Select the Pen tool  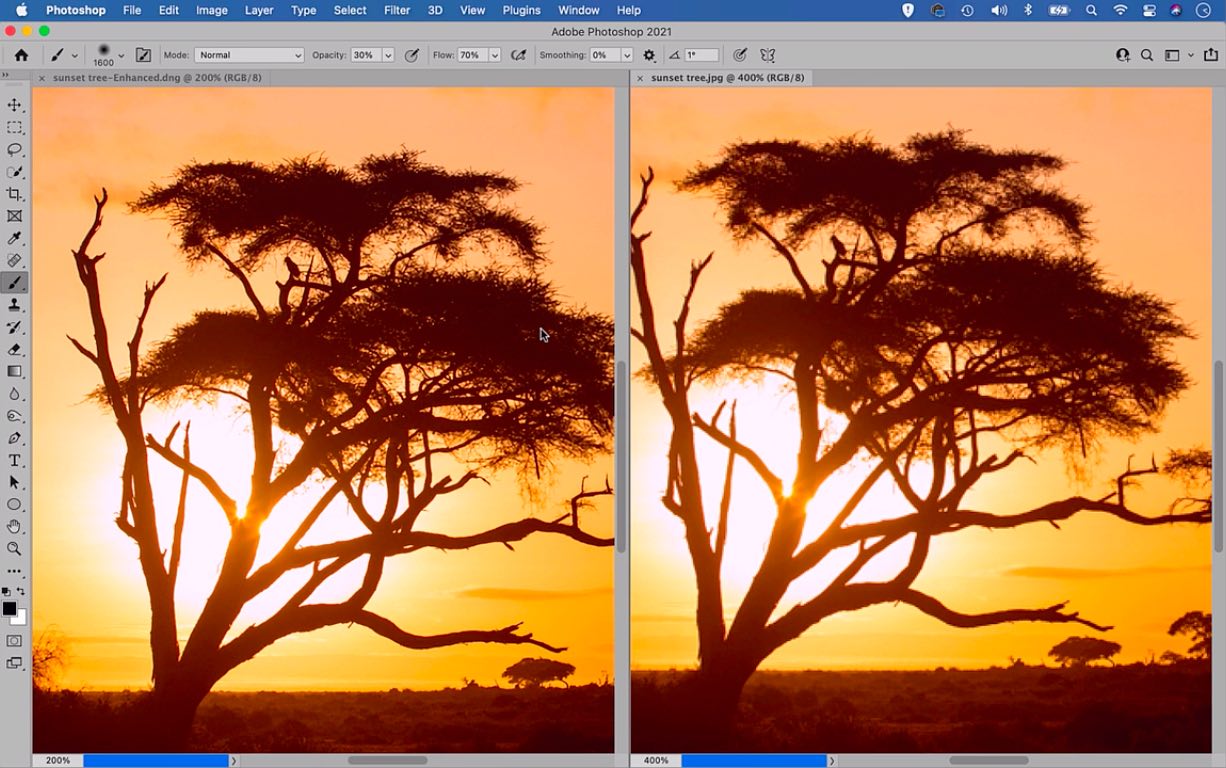[14, 437]
